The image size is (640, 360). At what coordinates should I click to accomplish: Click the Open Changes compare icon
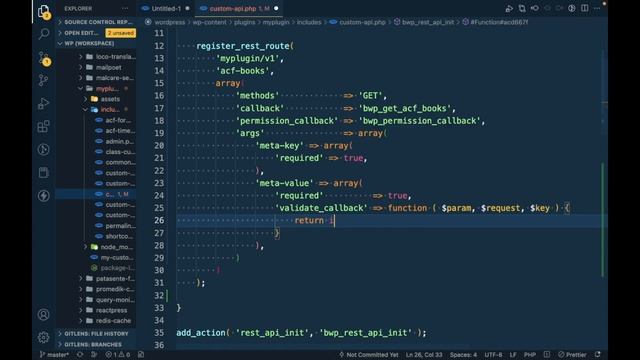tap(522, 8)
